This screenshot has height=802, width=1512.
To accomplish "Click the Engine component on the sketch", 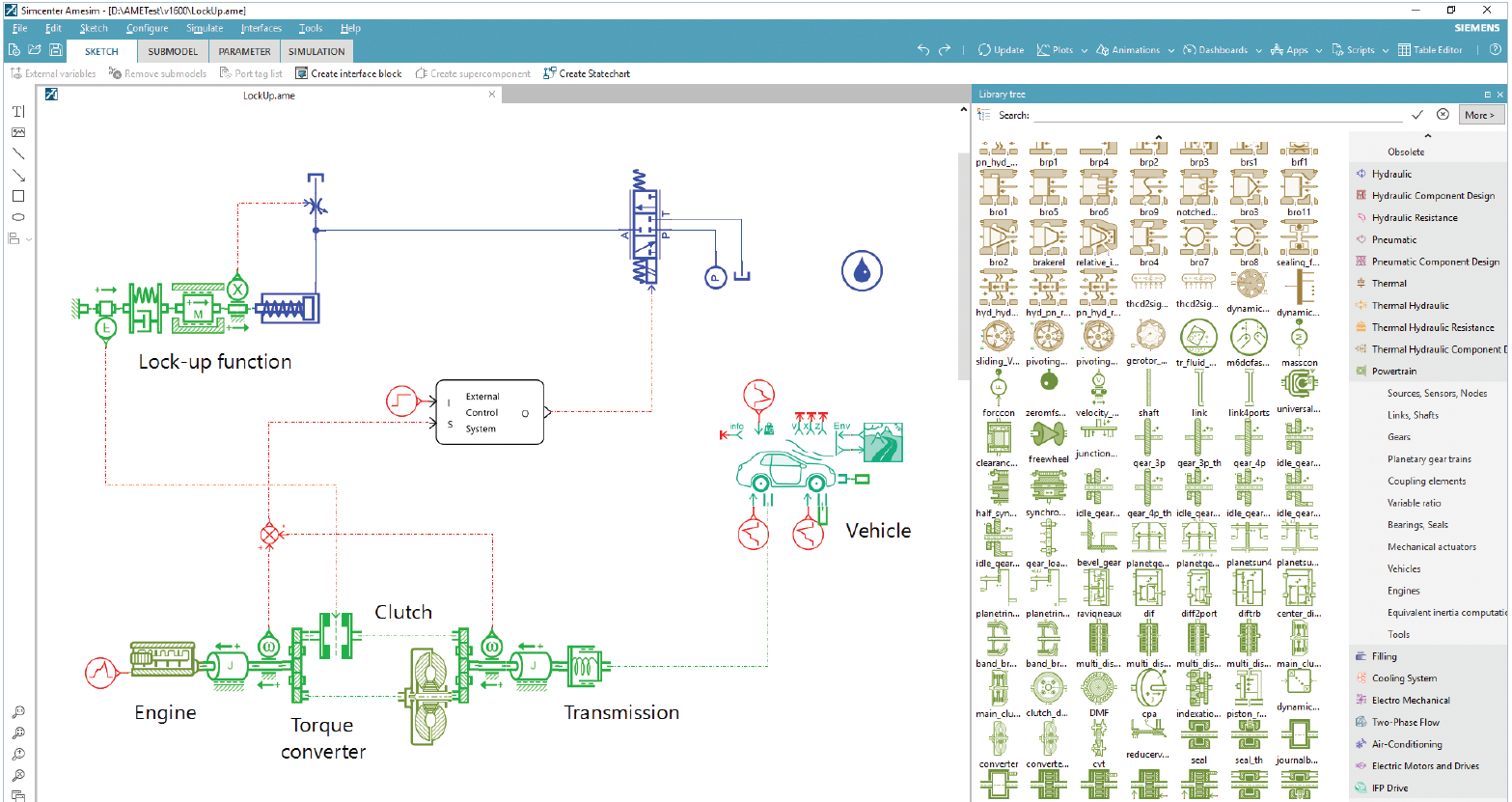I will point(164,660).
